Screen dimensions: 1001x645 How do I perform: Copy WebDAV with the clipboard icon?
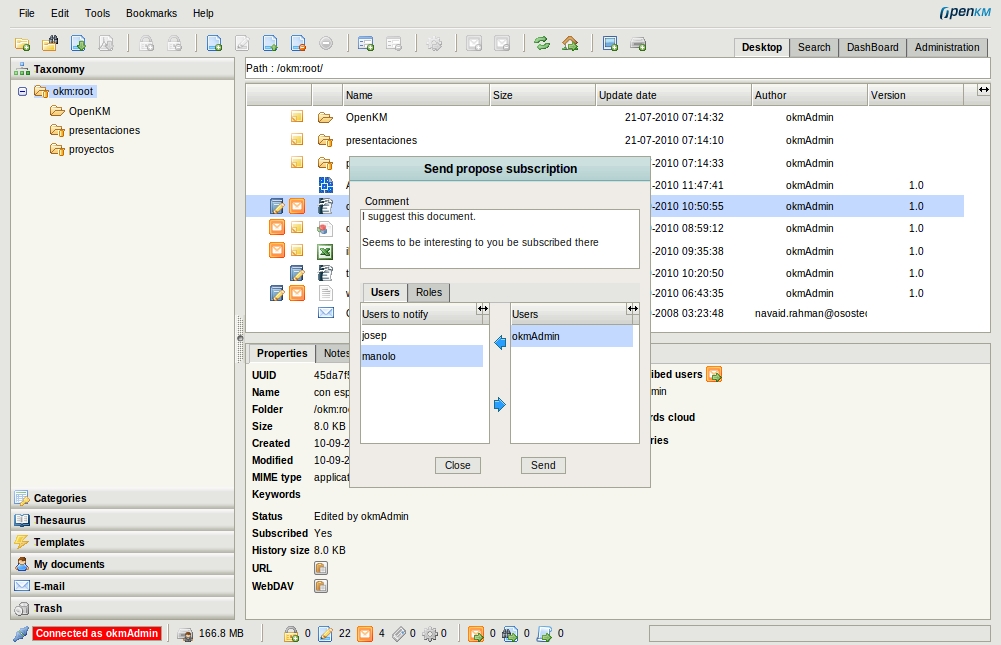[320, 586]
